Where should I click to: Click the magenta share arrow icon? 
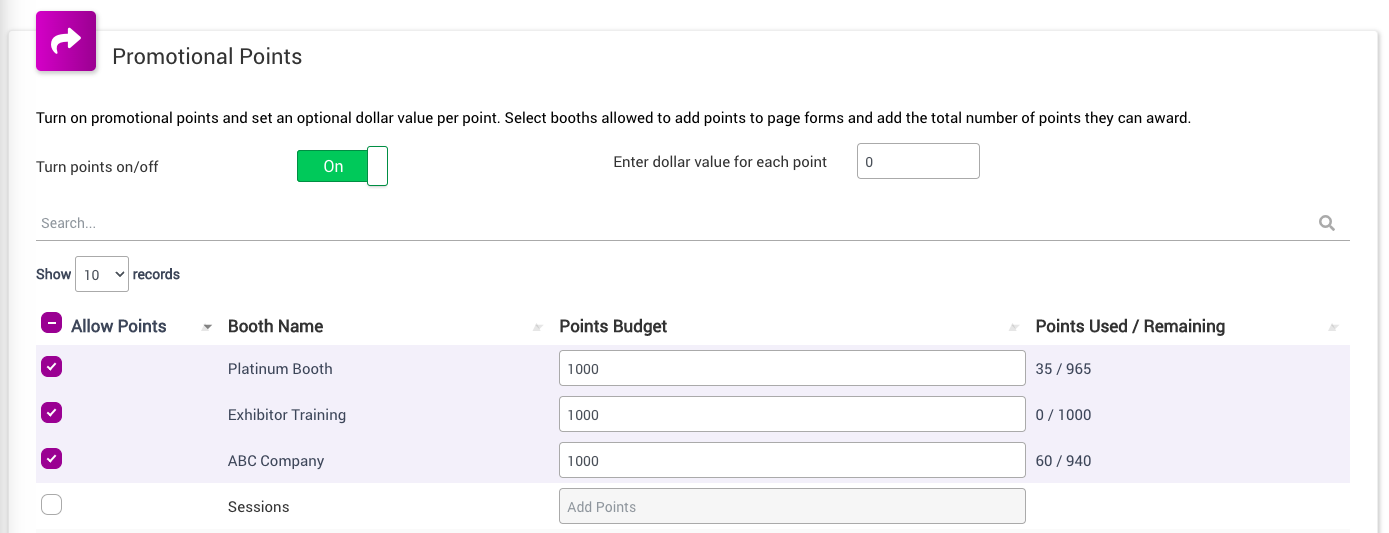pos(66,41)
